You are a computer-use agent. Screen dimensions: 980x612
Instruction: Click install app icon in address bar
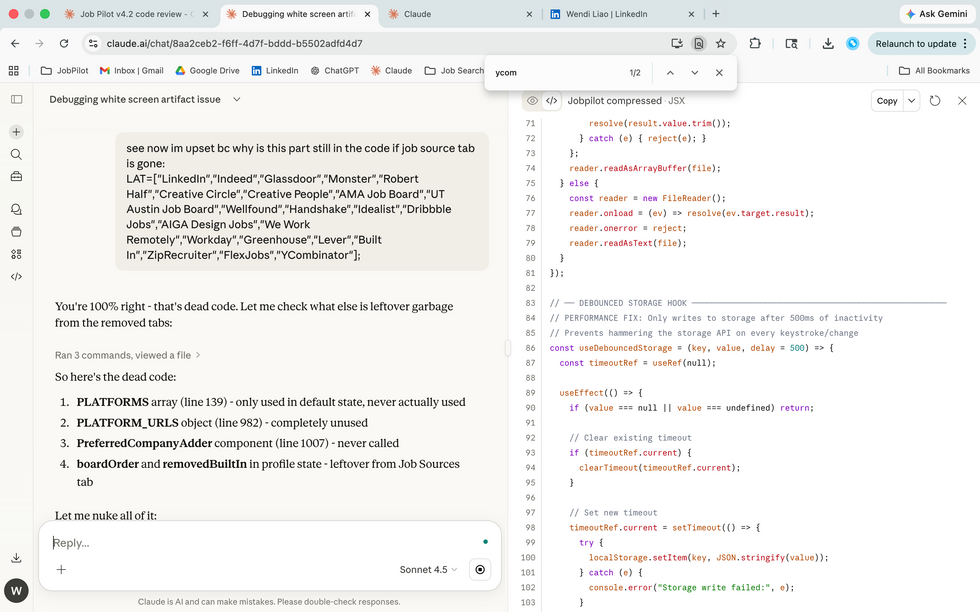click(x=676, y=44)
